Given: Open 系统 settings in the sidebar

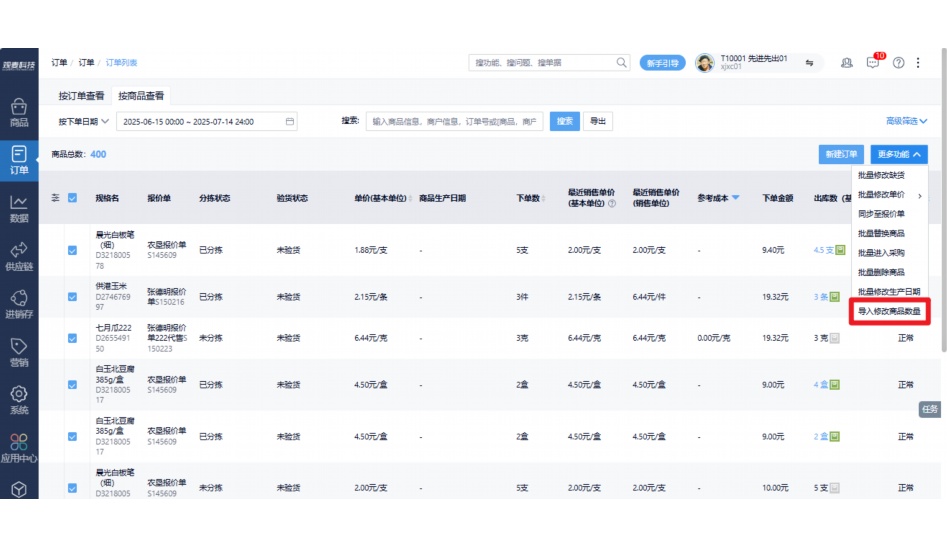Looking at the screenshot, I should [18, 399].
